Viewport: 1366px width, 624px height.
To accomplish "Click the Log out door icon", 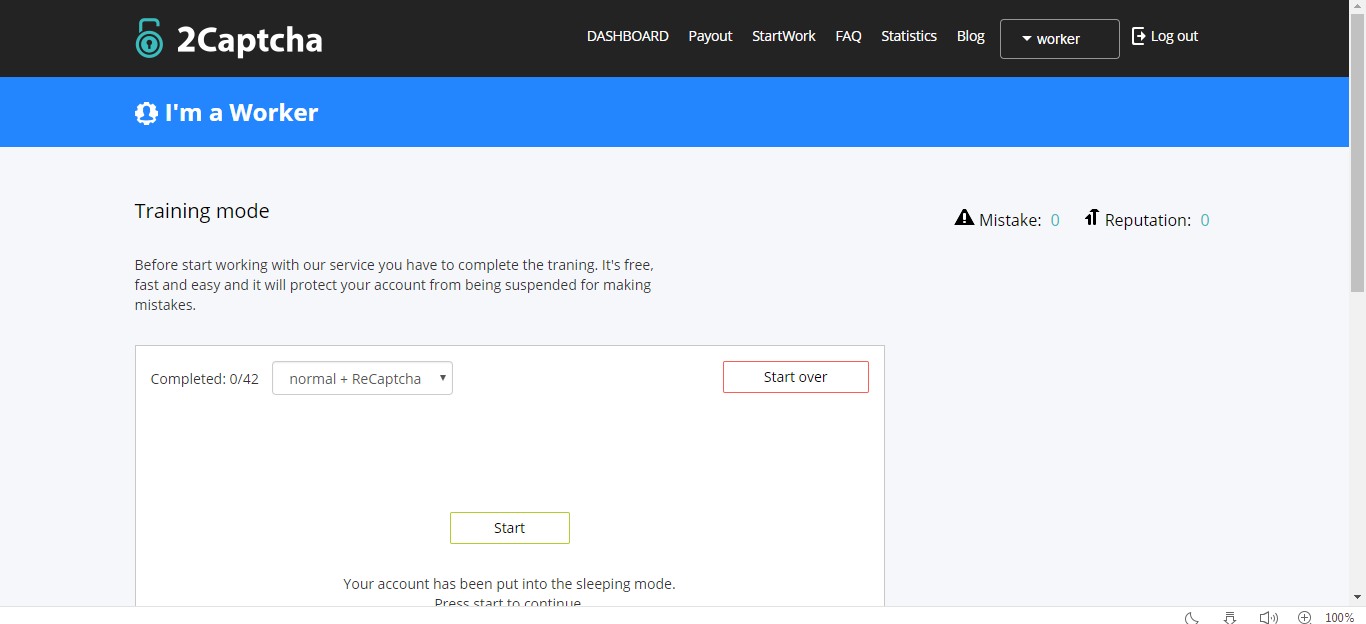I will pos(1138,36).
